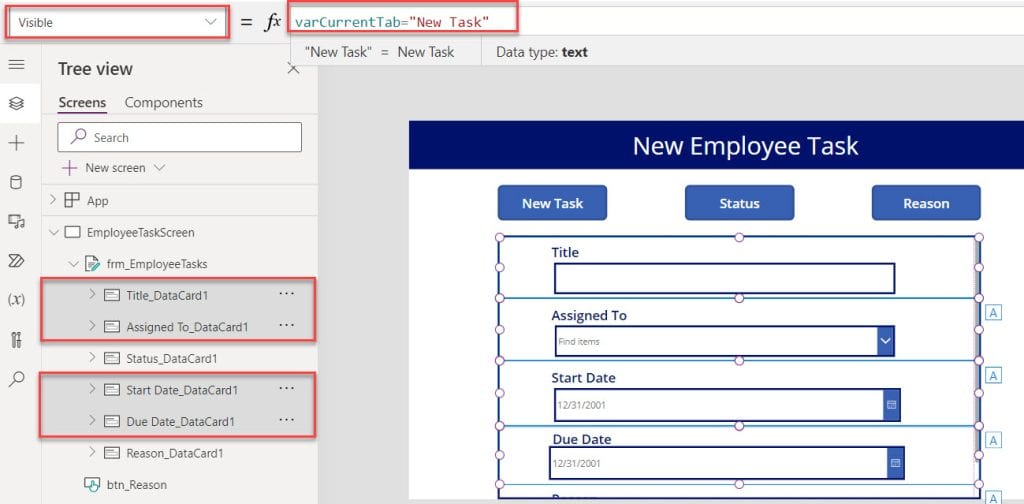Collapse the frm_EmployeeTasks node
The image size is (1024, 504).
click(x=72, y=264)
